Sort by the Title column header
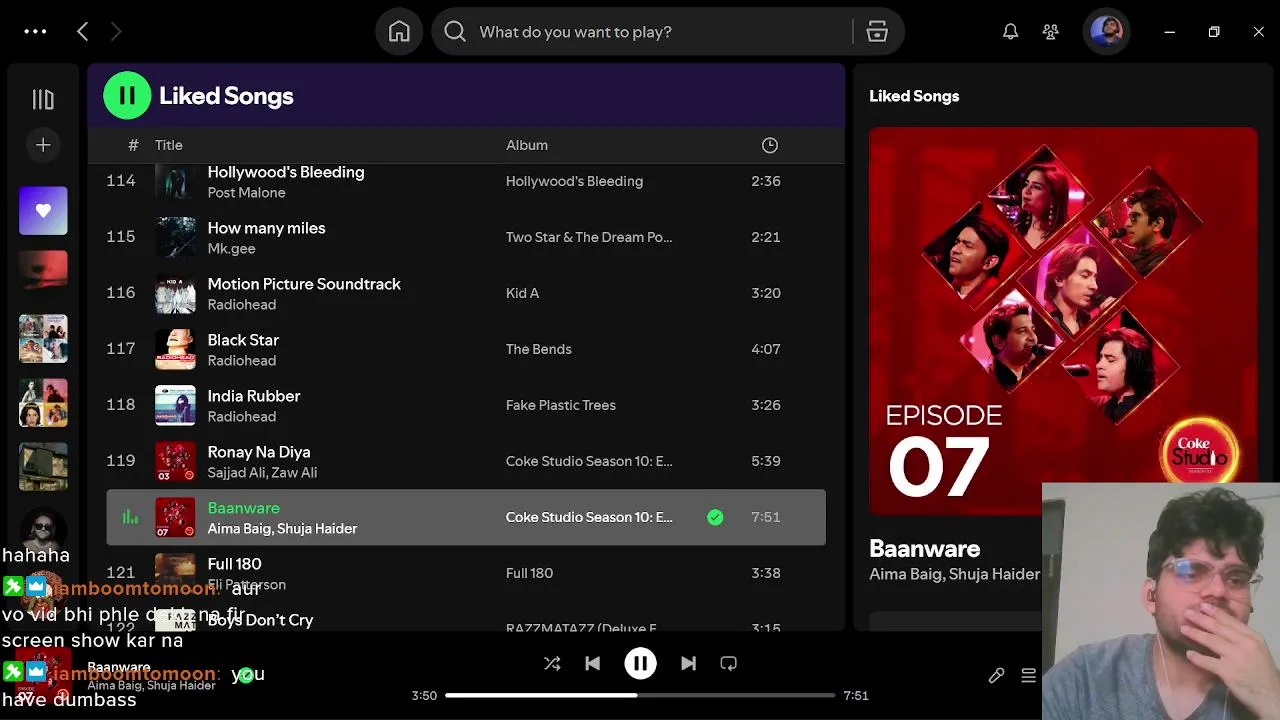Screen dimensions: 1280x720 169,145
